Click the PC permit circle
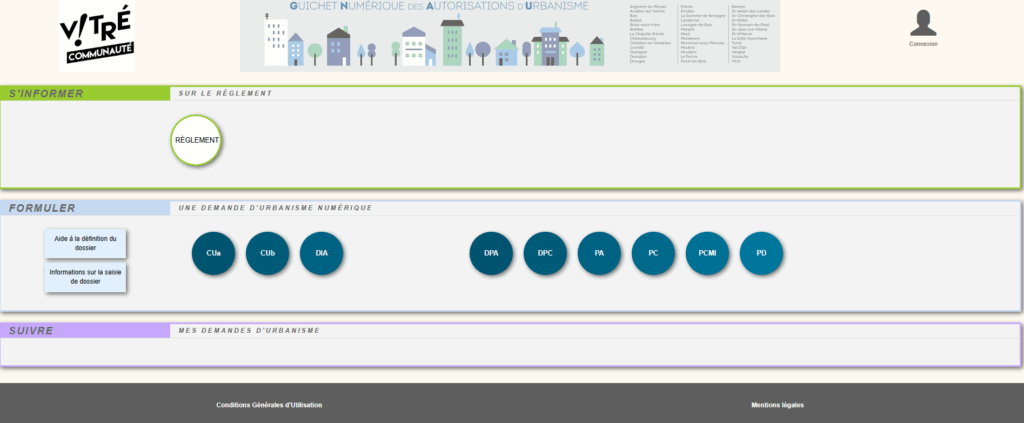 click(x=653, y=253)
